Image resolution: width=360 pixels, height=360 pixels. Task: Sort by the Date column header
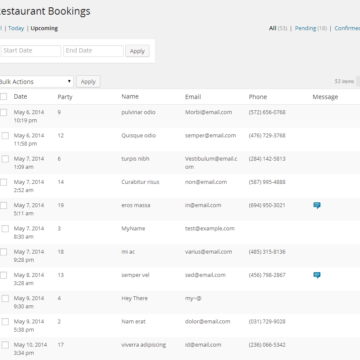tap(20, 97)
